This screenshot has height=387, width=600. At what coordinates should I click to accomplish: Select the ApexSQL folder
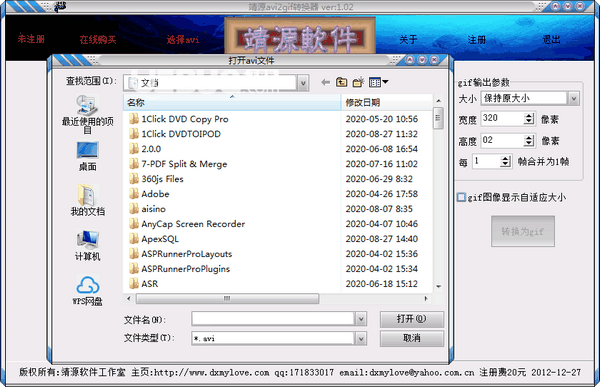click(153, 239)
